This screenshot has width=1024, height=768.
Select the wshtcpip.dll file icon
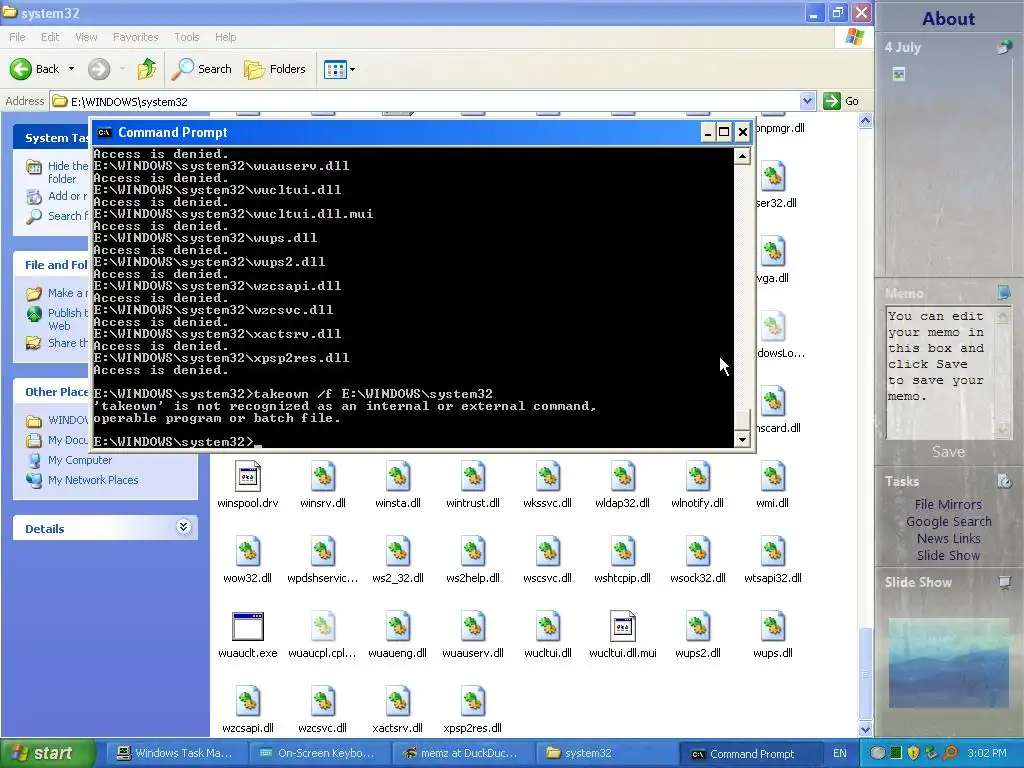pyautogui.click(x=622, y=552)
